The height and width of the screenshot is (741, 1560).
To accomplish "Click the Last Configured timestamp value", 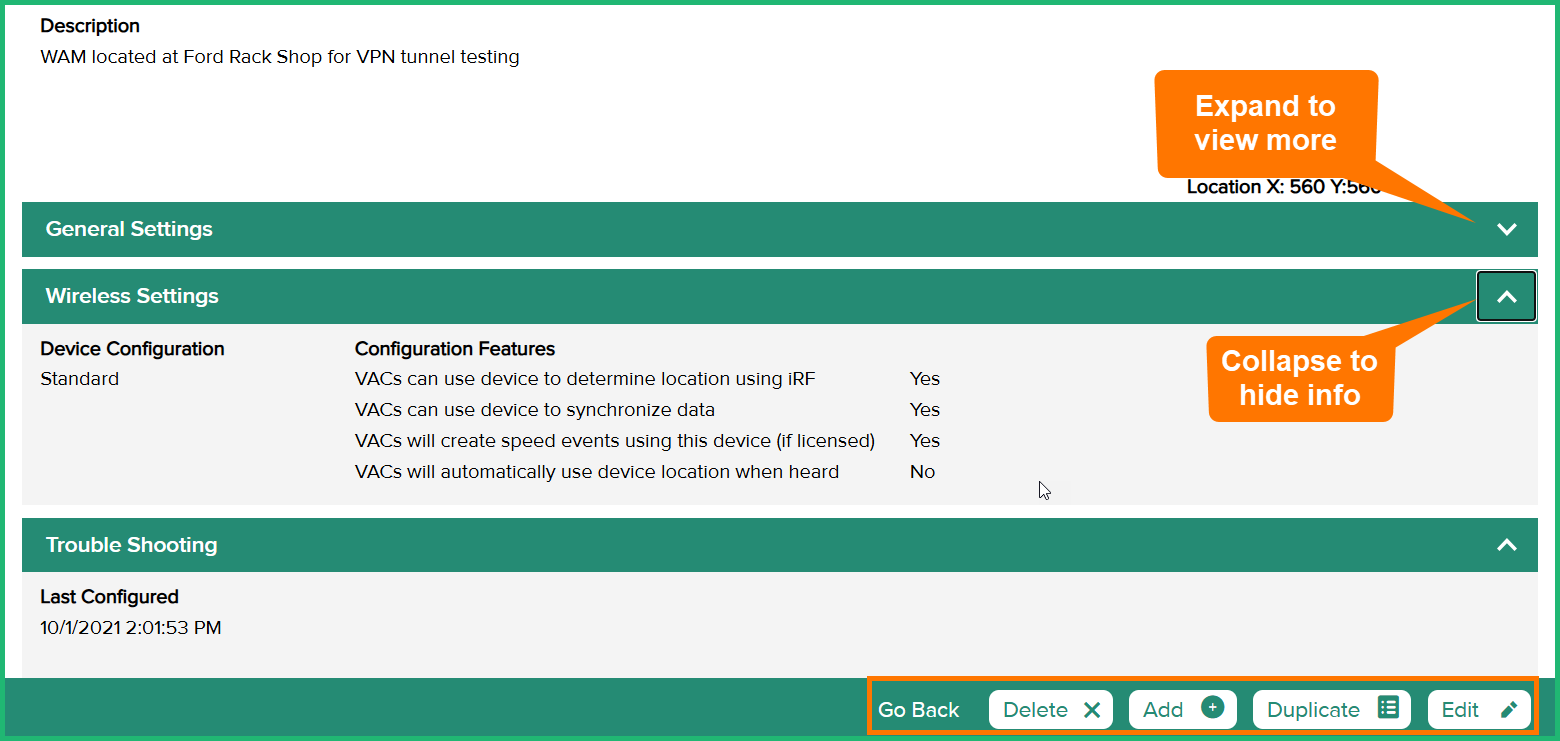I will tap(130, 628).
